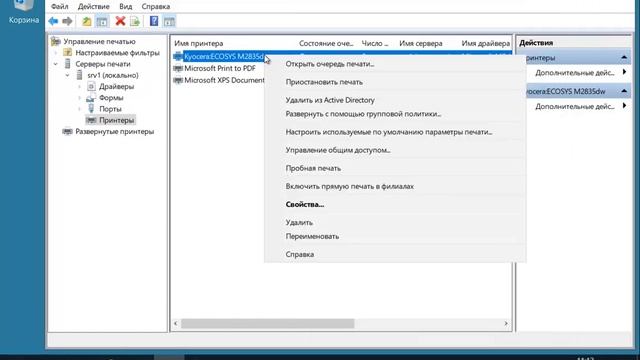Click the Up one level folder icon

click(x=87, y=21)
